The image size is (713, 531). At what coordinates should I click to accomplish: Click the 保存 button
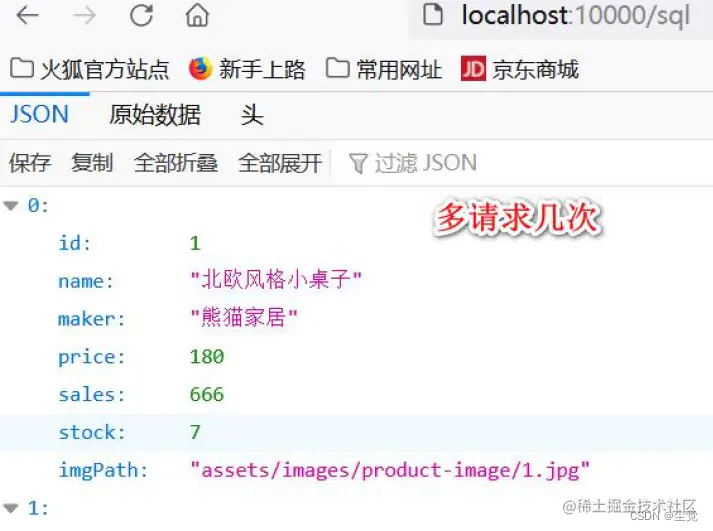point(30,163)
